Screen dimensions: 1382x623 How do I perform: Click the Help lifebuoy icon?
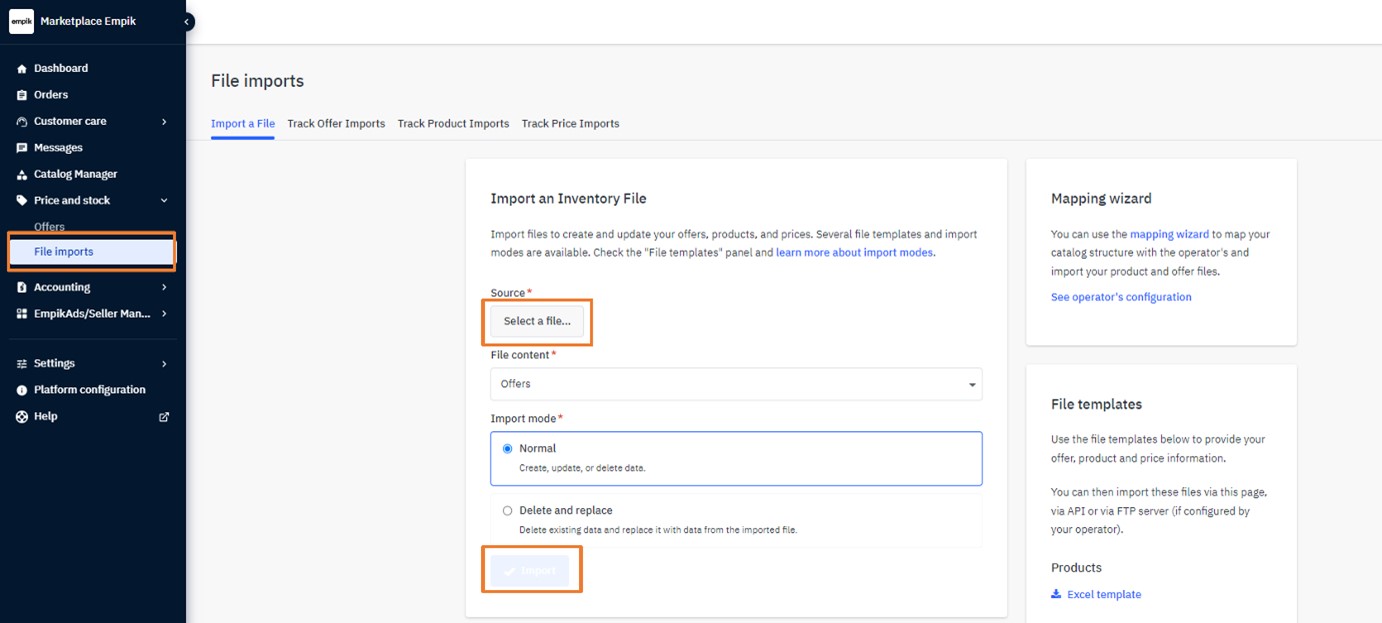(22, 417)
